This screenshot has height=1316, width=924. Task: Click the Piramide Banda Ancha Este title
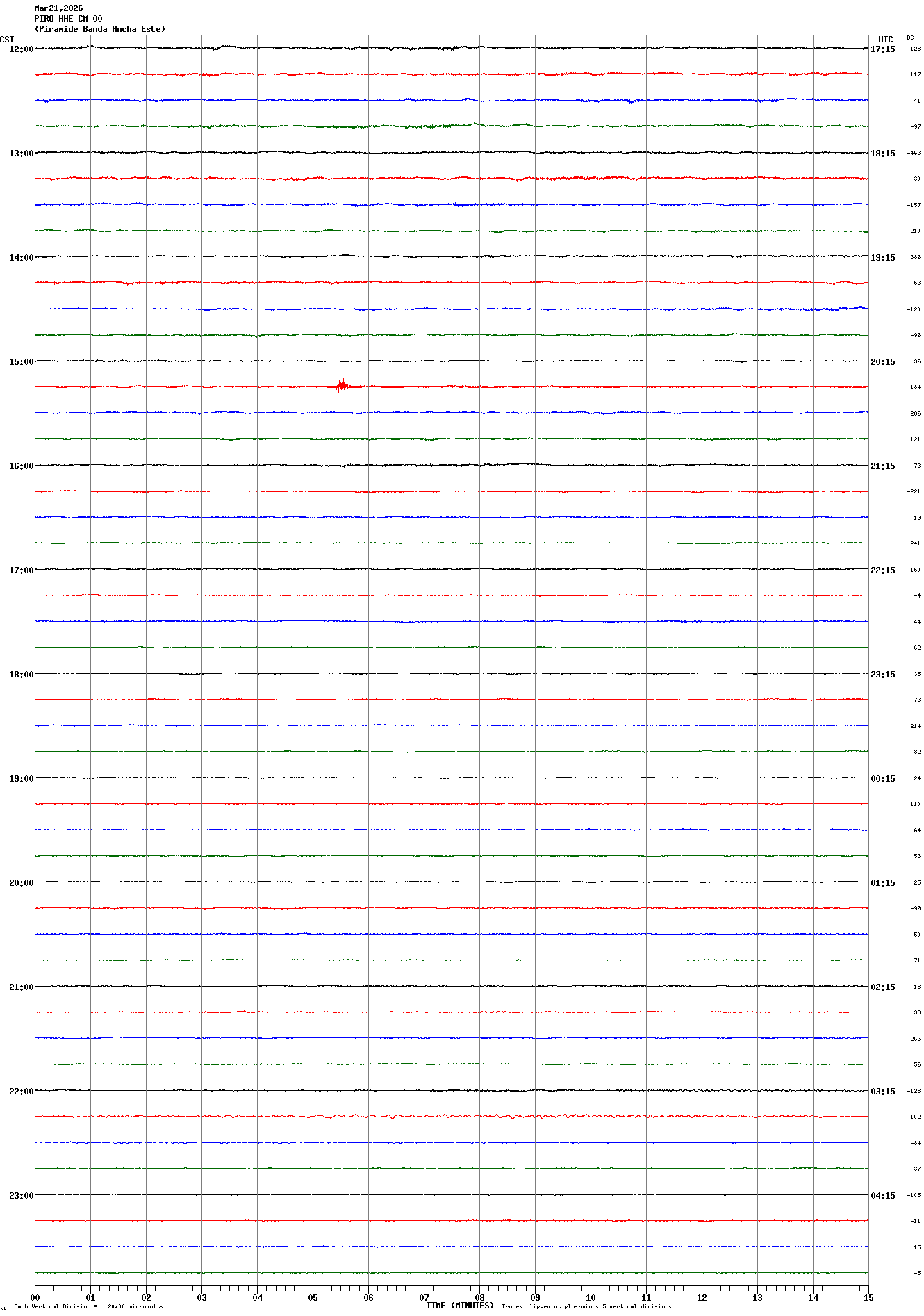click(100, 29)
